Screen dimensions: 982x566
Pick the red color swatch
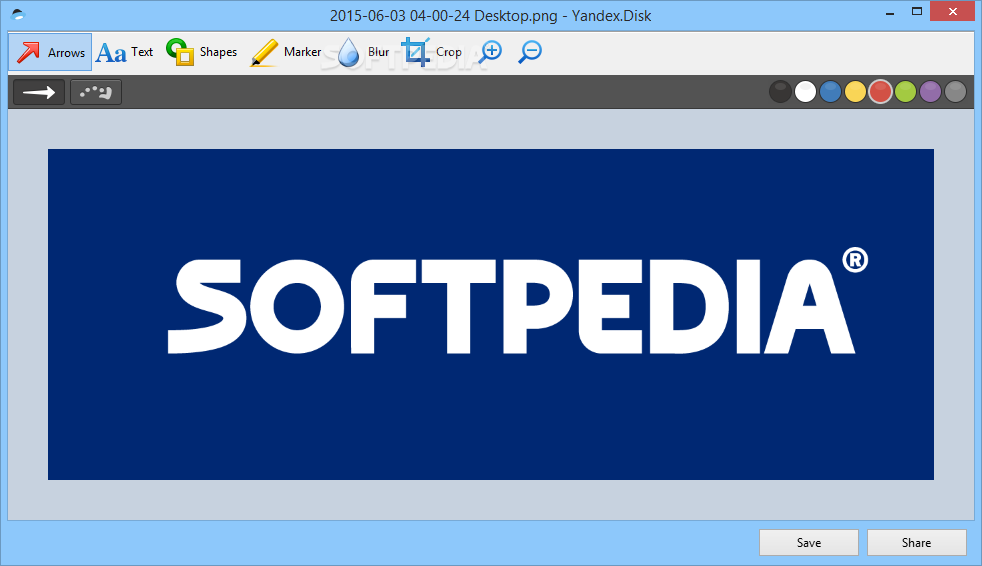pyautogui.click(x=881, y=92)
